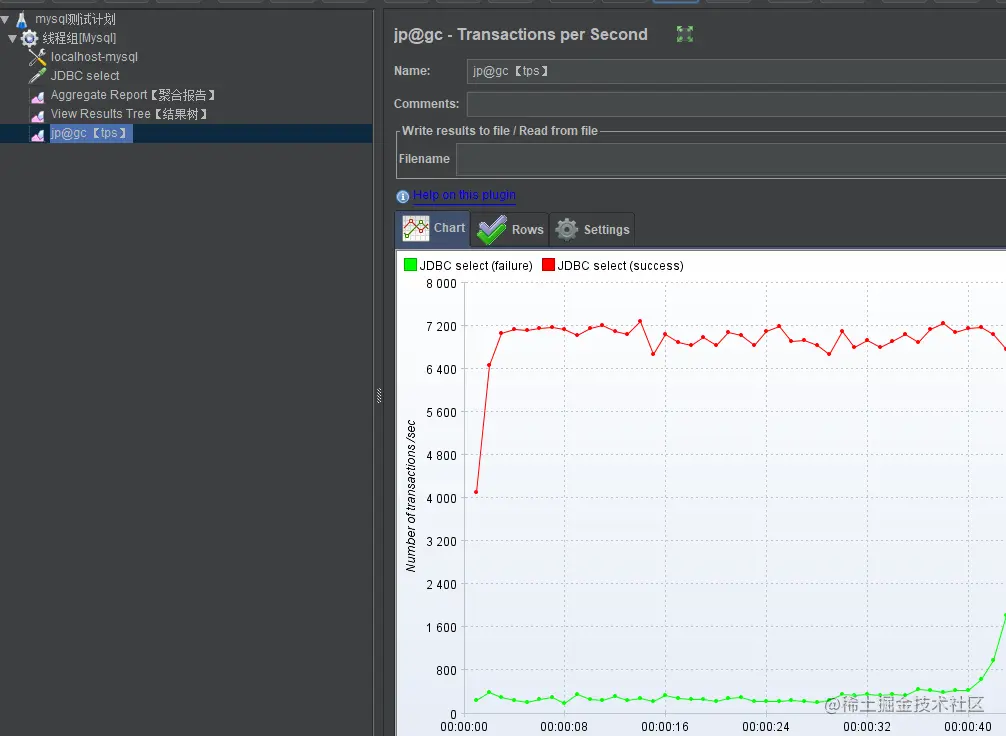
Task: Click the green expand icon beside the title
Action: tap(685, 34)
